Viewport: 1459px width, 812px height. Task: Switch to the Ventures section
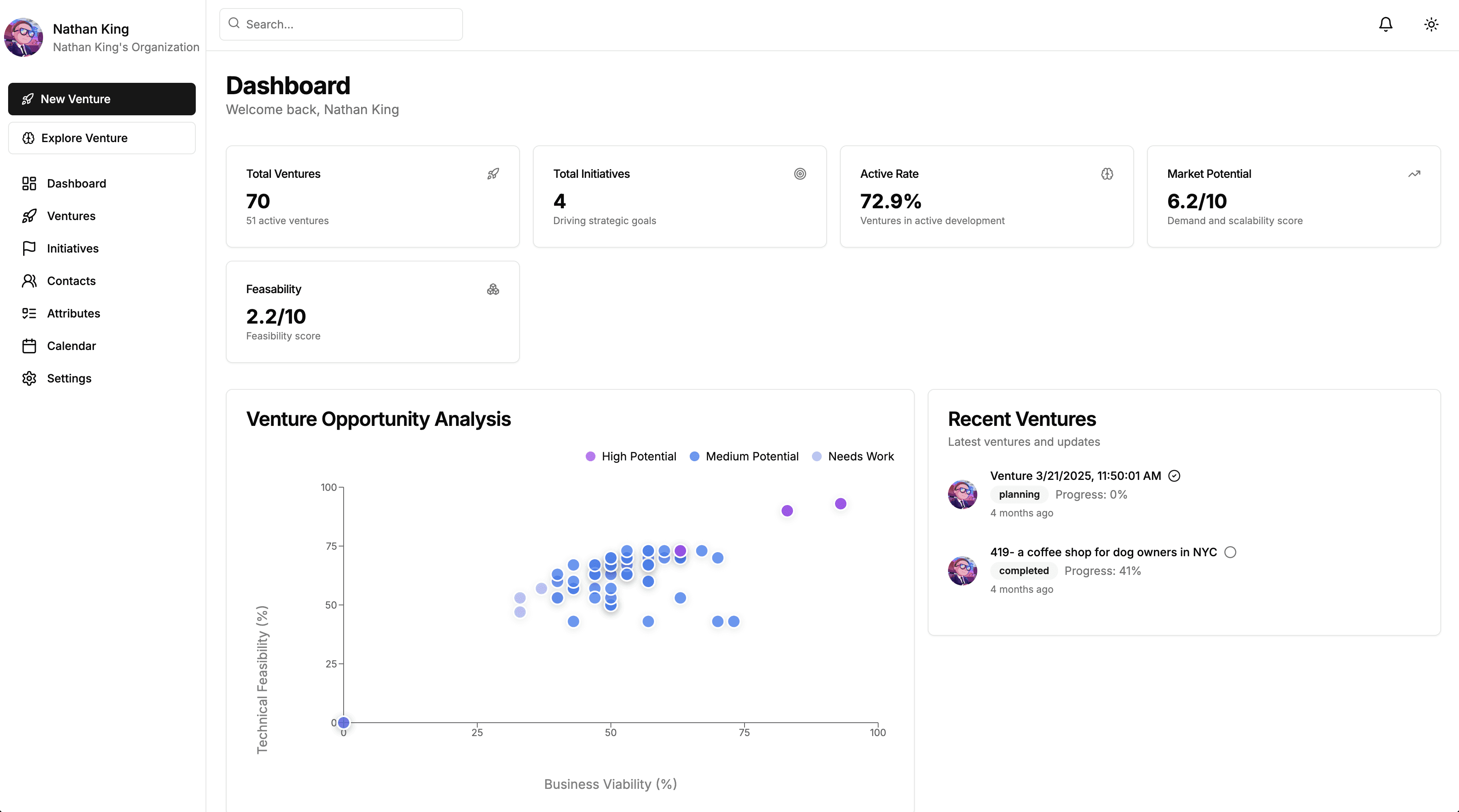pos(71,216)
